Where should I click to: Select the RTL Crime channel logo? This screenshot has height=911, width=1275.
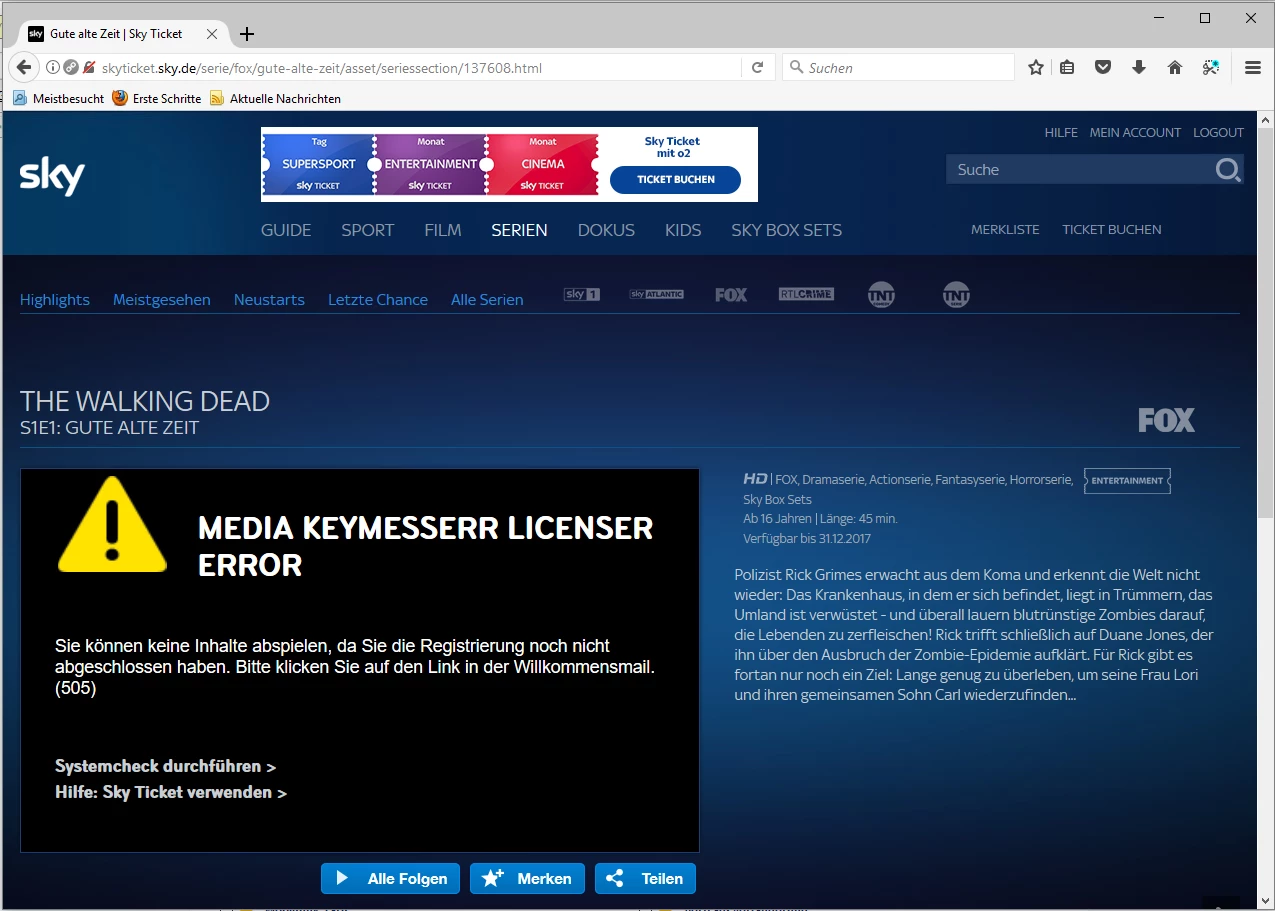click(x=806, y=295)
